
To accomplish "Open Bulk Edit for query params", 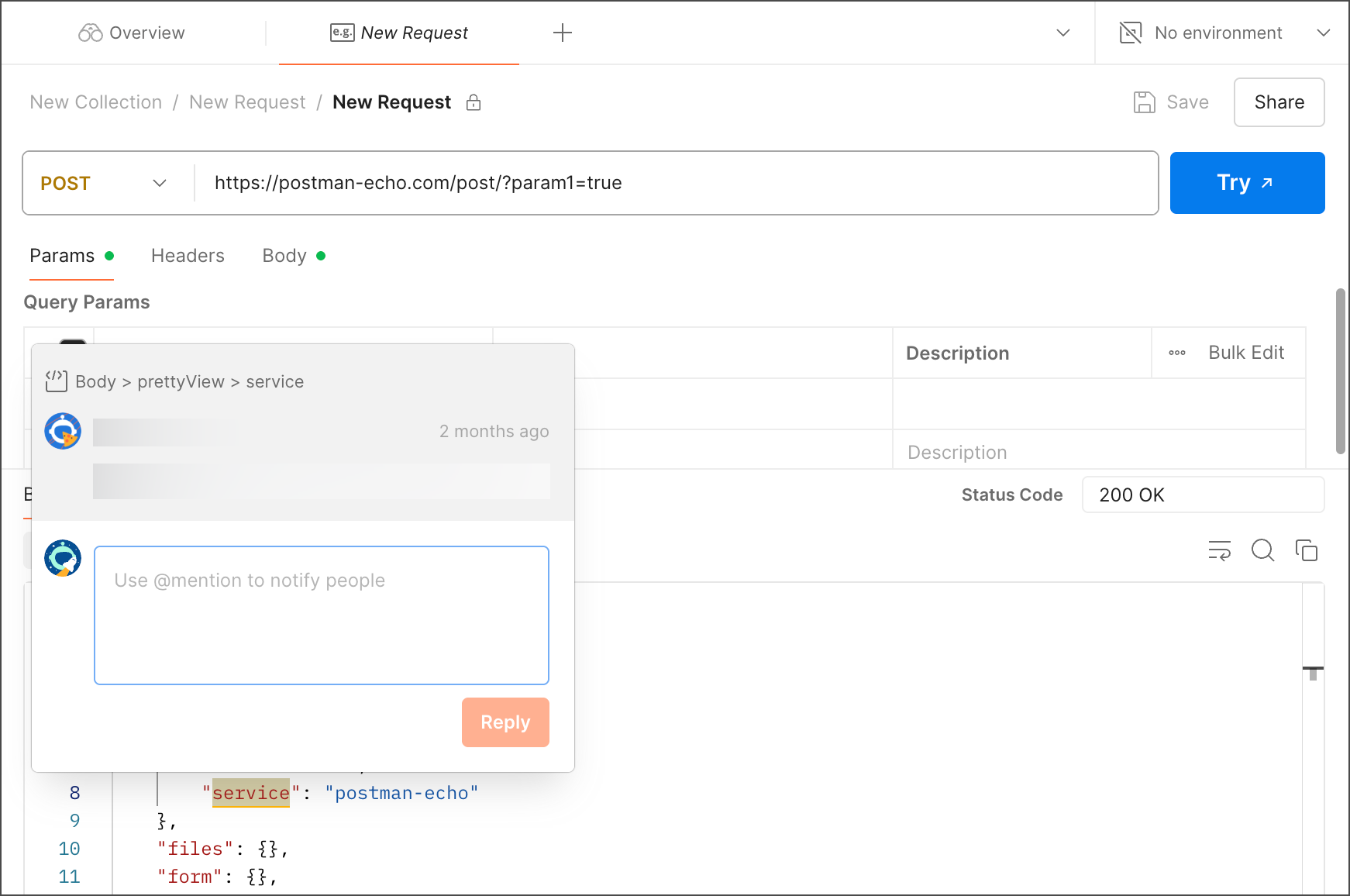I will click(1246, 353).
